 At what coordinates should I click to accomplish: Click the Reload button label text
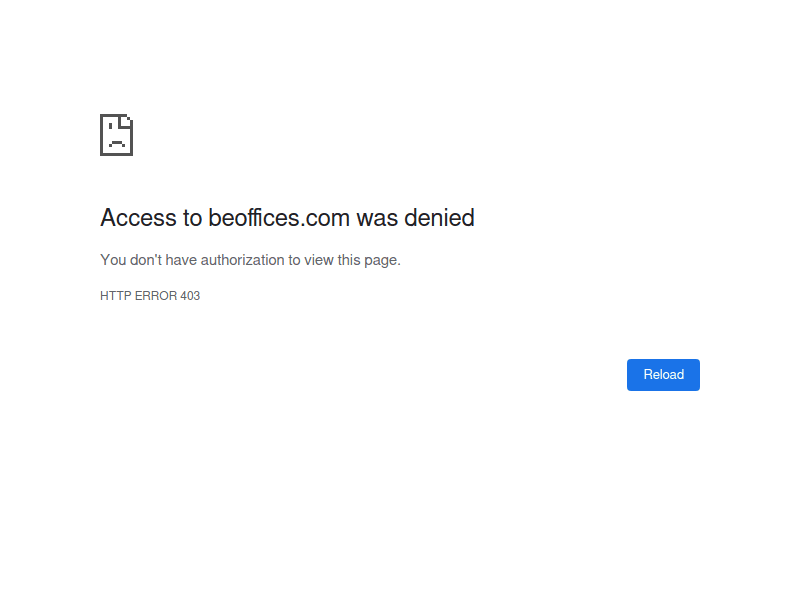tap(663, 374)
